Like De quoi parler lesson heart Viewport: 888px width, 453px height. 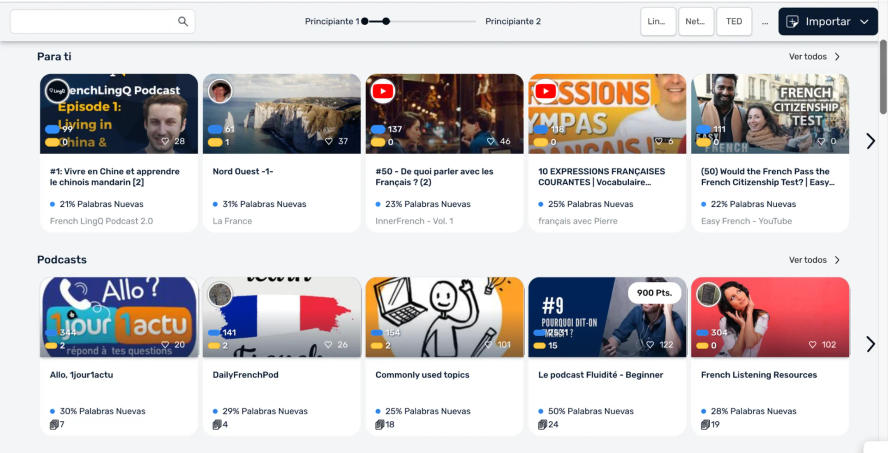tap(490, 141)
